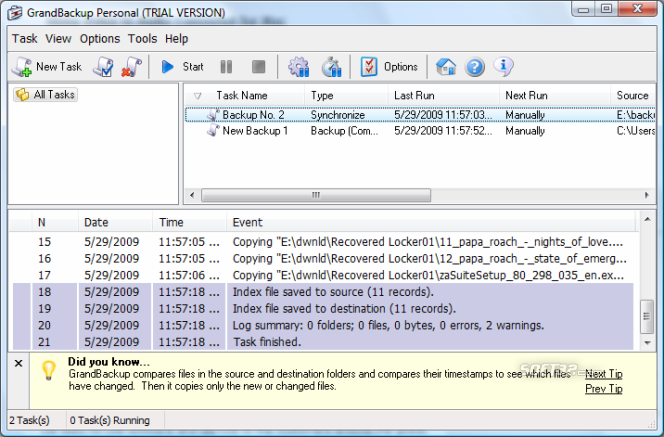Select log entry 17 zaSuiteSetup
This screenshot has width=664, height=437.
click(x=323, y=275)
